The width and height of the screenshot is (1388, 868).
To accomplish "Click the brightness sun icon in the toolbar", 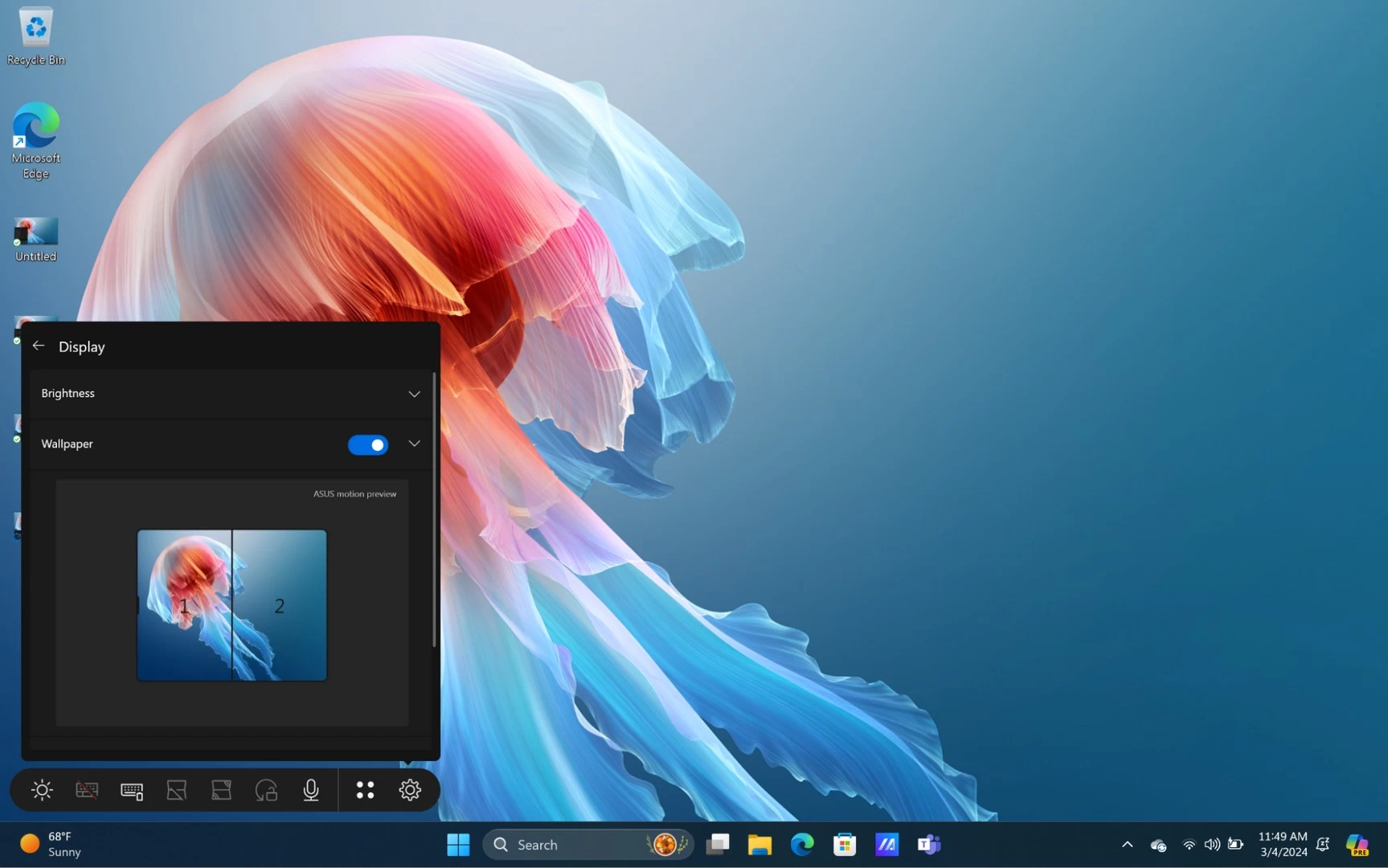I will click(x=42, y=790).
